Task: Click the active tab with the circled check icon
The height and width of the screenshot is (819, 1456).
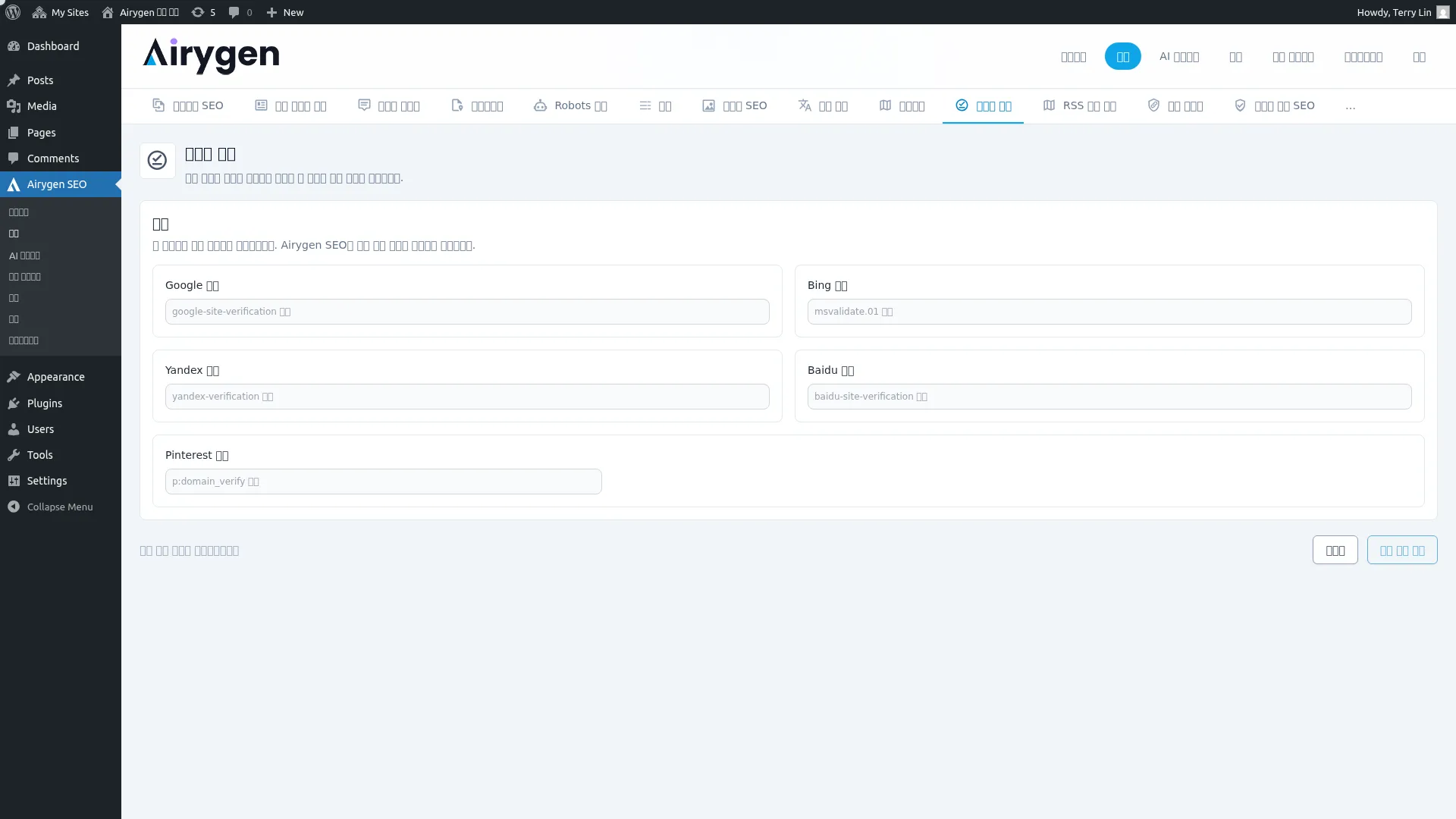Action: [x=983, y=106]
